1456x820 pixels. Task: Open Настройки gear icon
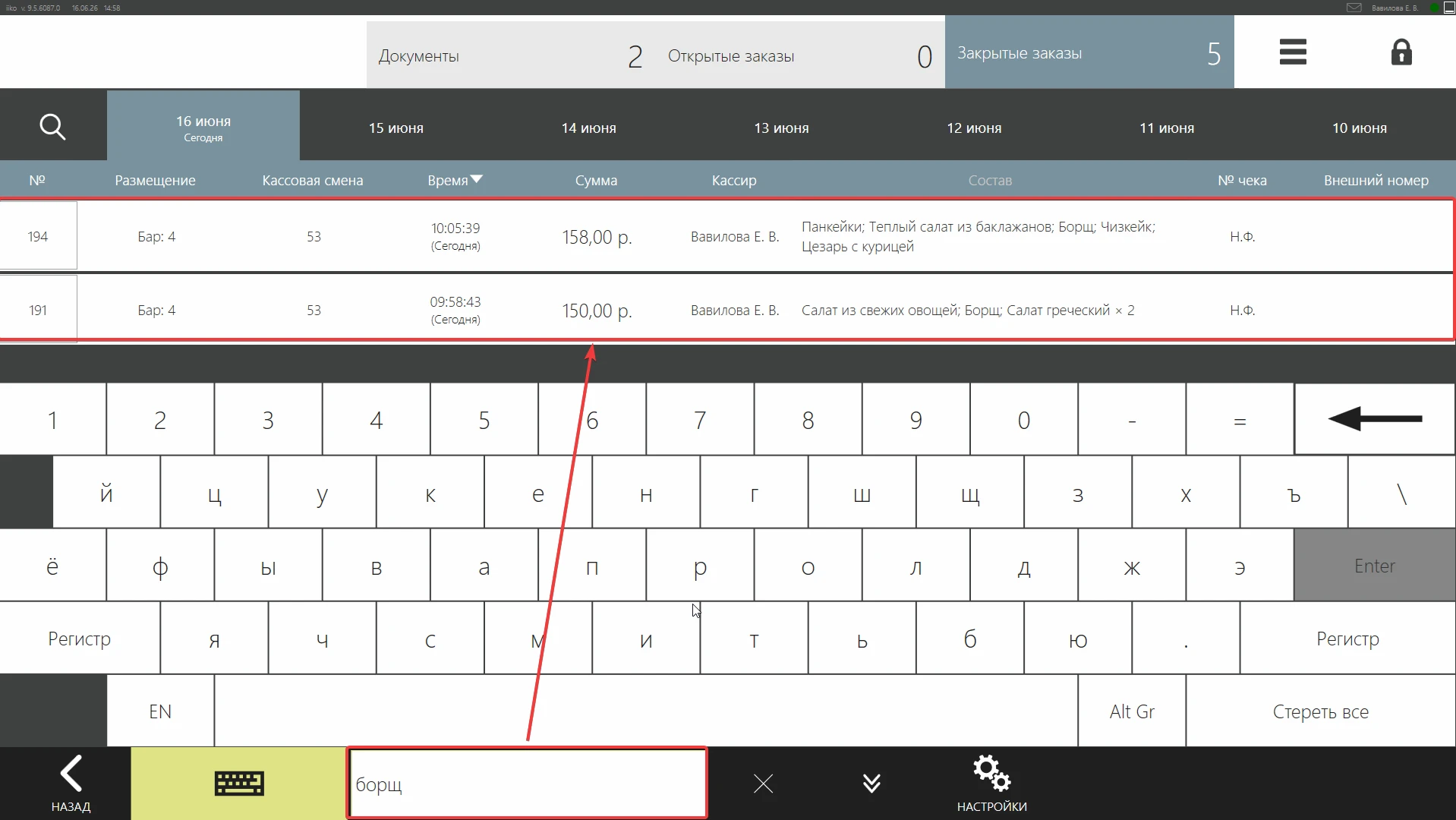[991, 783]
